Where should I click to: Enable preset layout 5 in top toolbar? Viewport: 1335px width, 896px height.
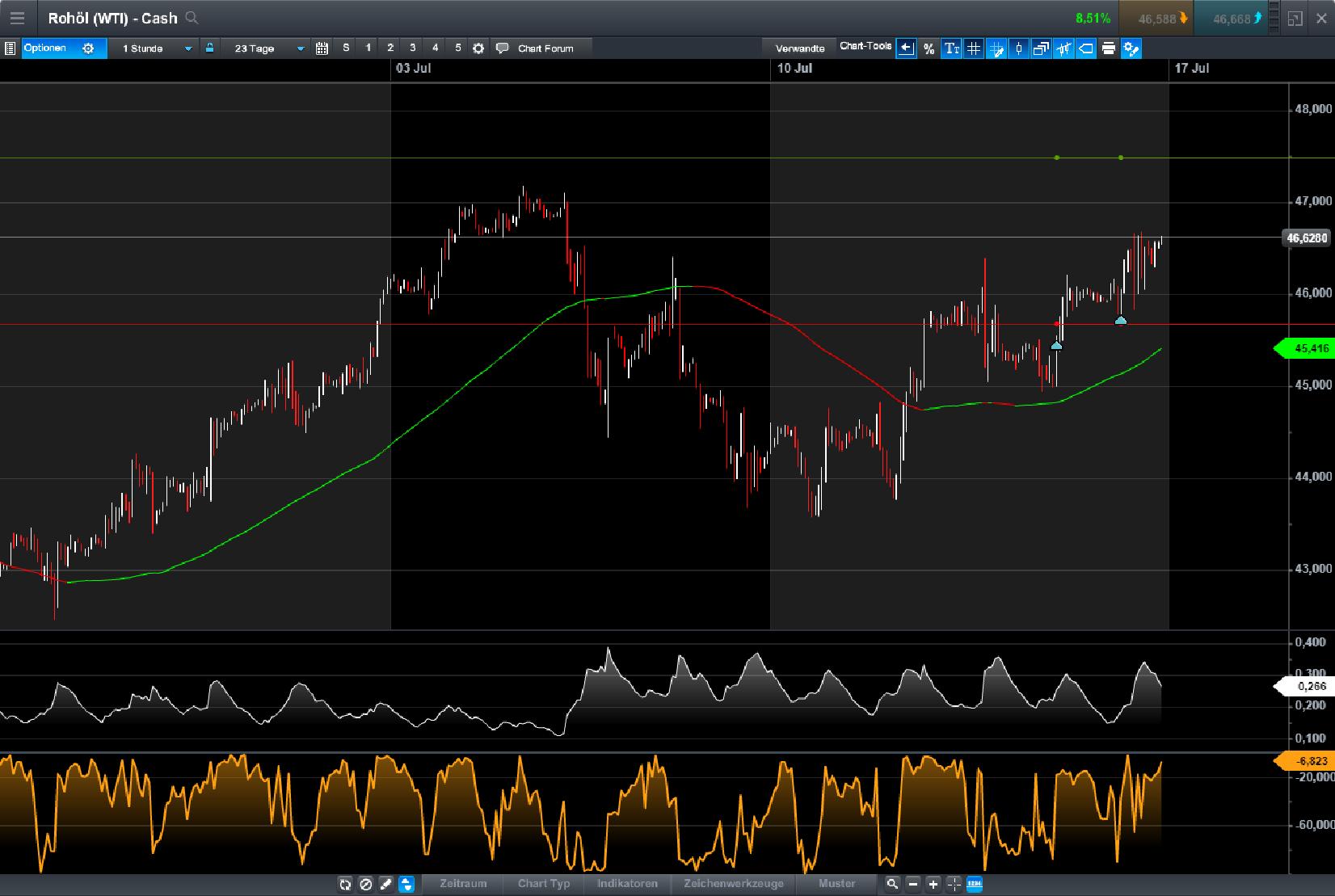(x=457, y=48)
